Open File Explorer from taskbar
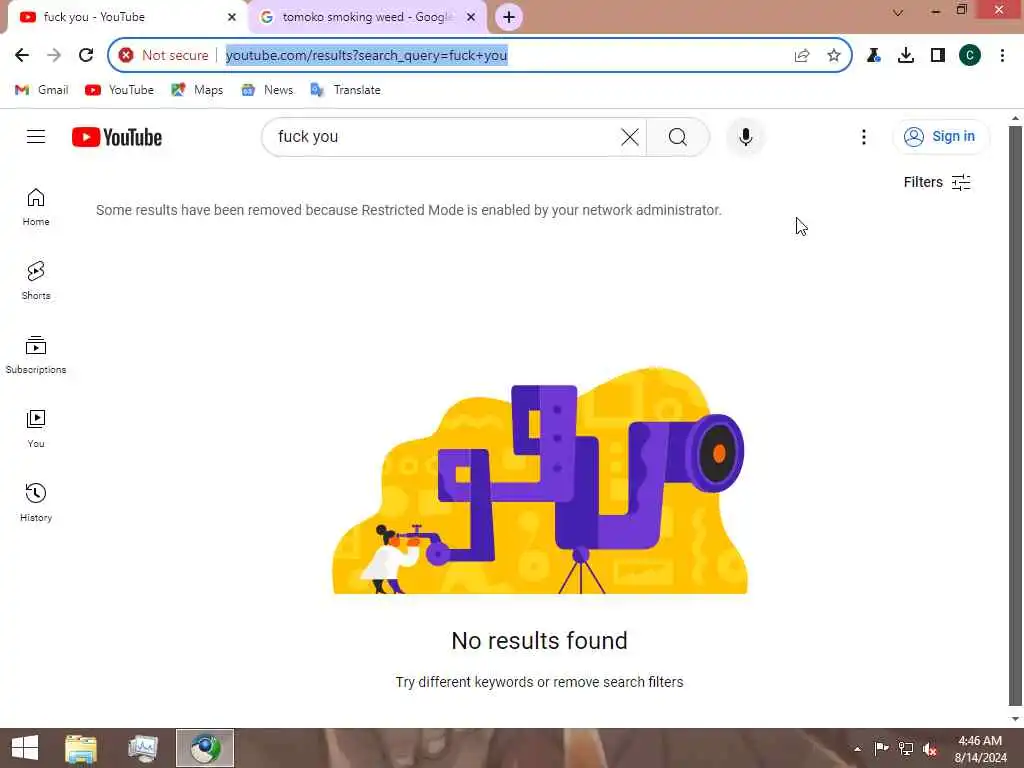1024x768 pixels. point(81,748)
